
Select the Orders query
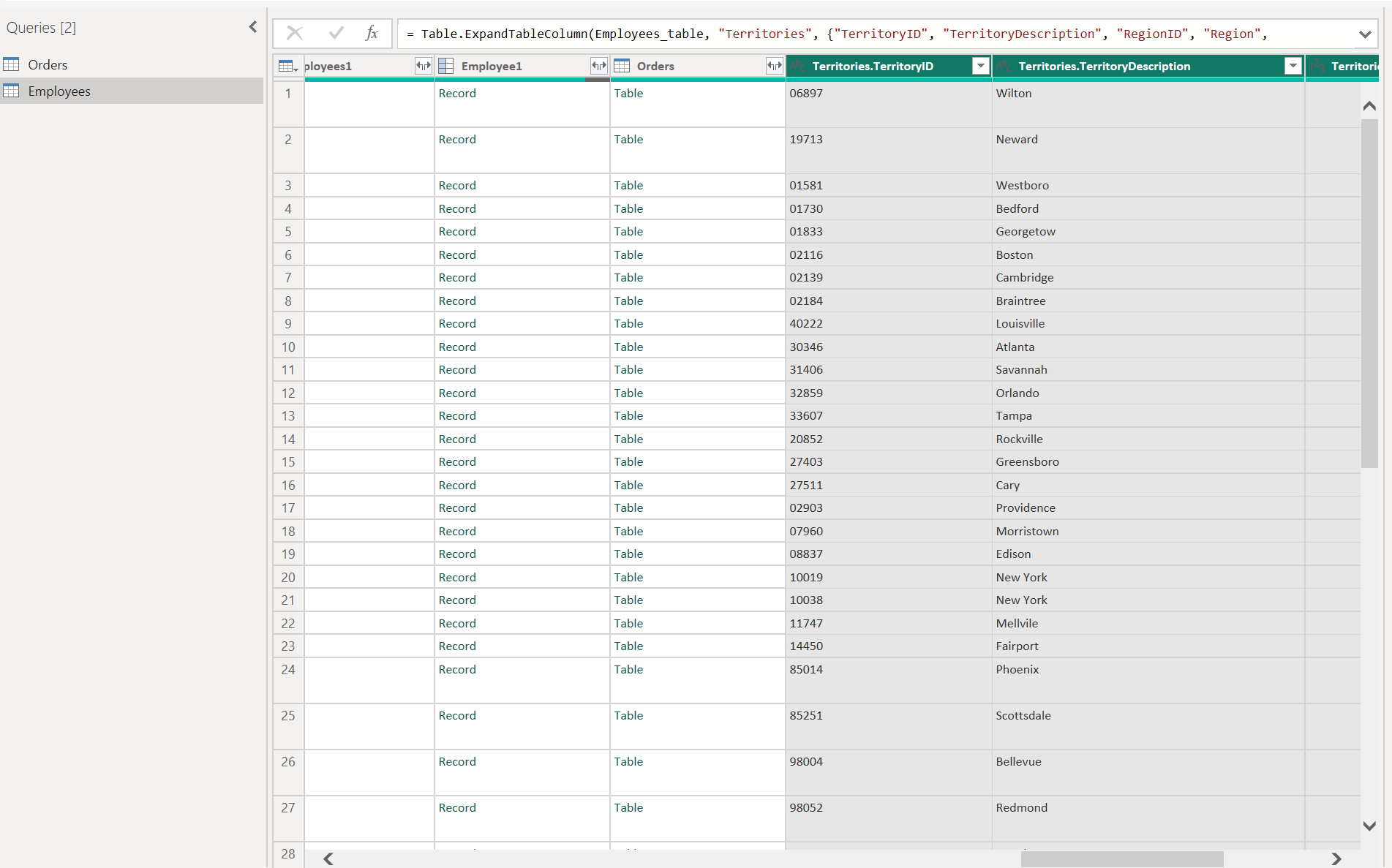(x=48, y=64)
